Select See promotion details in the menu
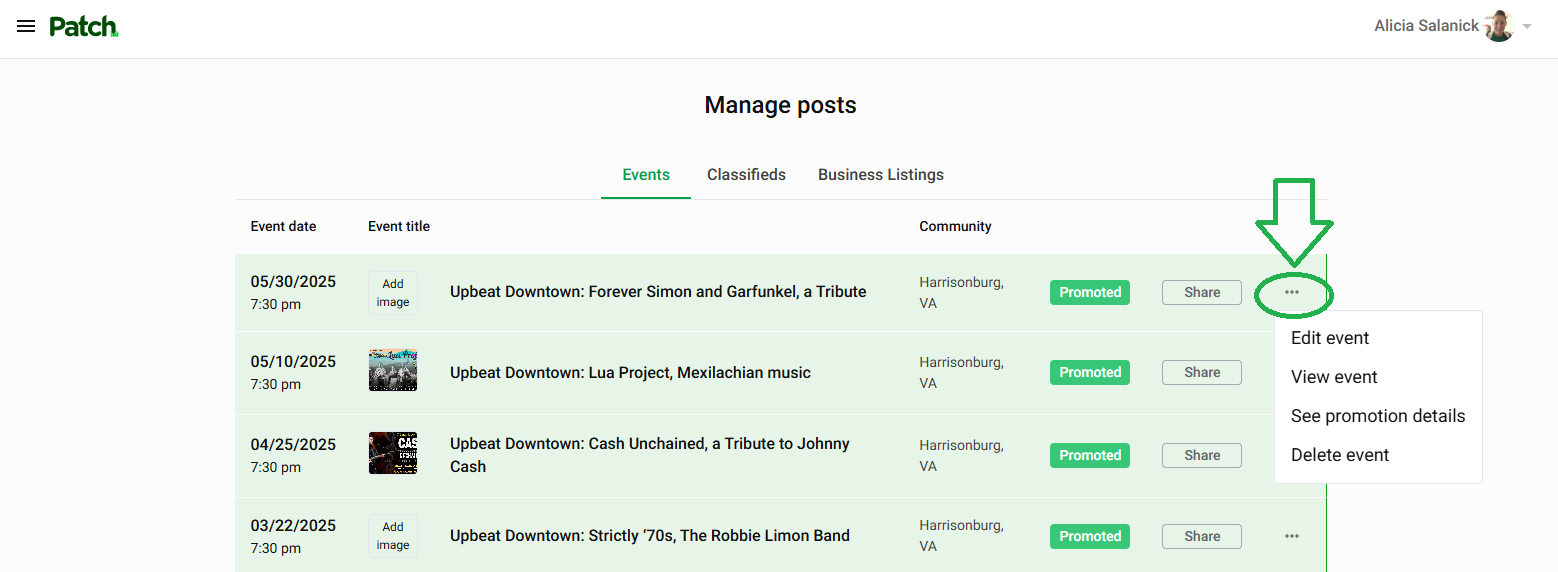Screen dimensions: 1558x572 1378,416
